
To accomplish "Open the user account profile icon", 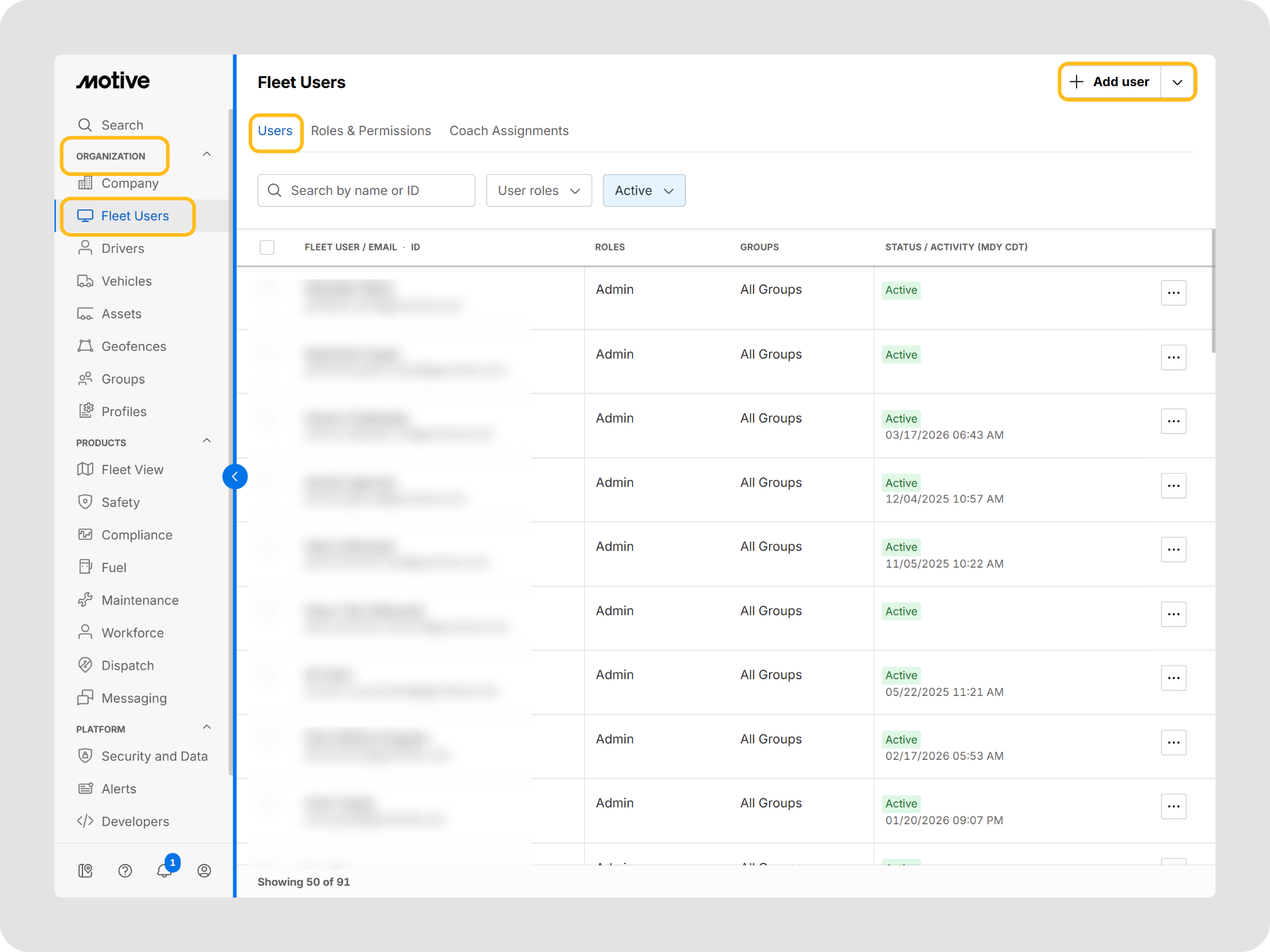I will tap(204, 871).
